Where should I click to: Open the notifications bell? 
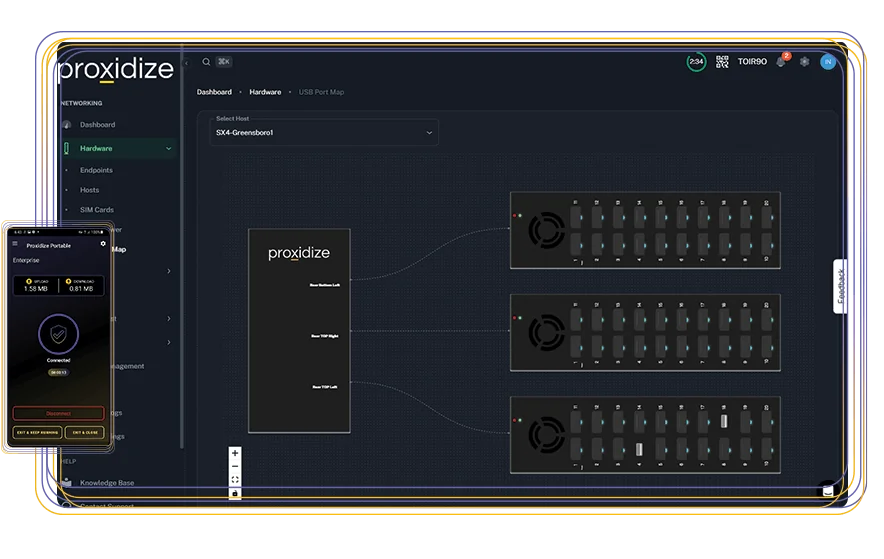click(781, 61)
